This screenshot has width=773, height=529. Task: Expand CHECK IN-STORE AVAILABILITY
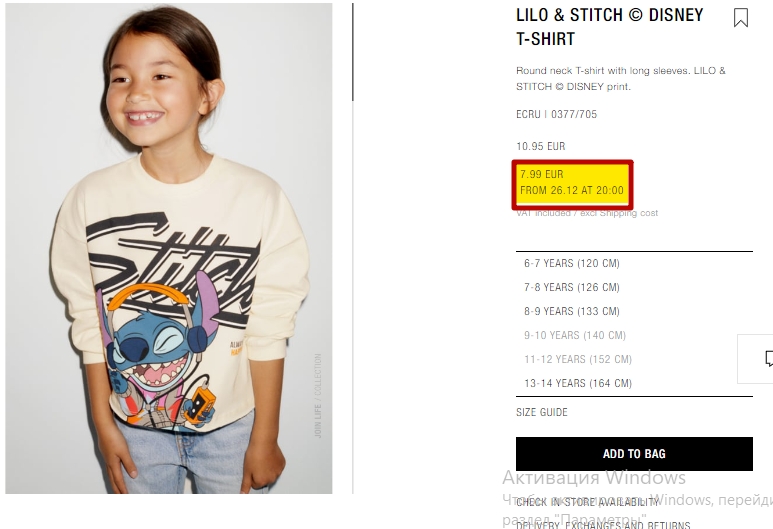pos(587,502)
